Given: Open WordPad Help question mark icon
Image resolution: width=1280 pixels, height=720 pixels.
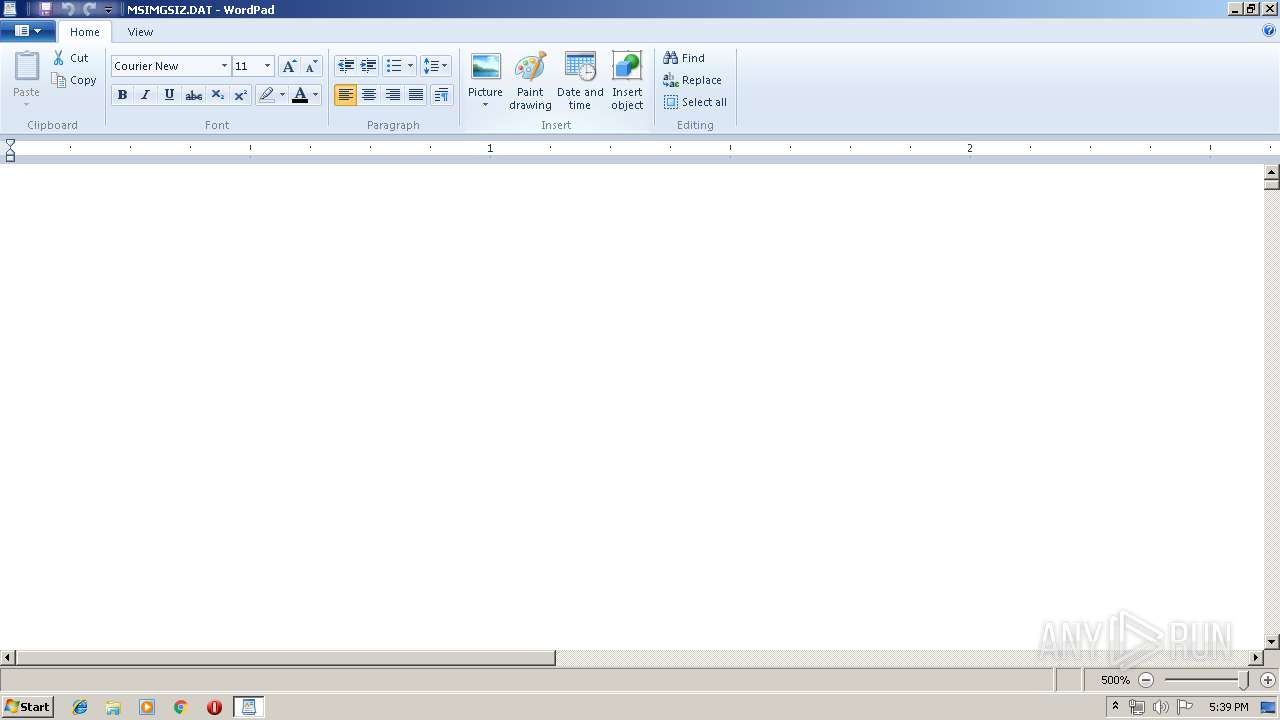Looking at the screenshot, I should pyautogui.click(x=1269, y=31).
